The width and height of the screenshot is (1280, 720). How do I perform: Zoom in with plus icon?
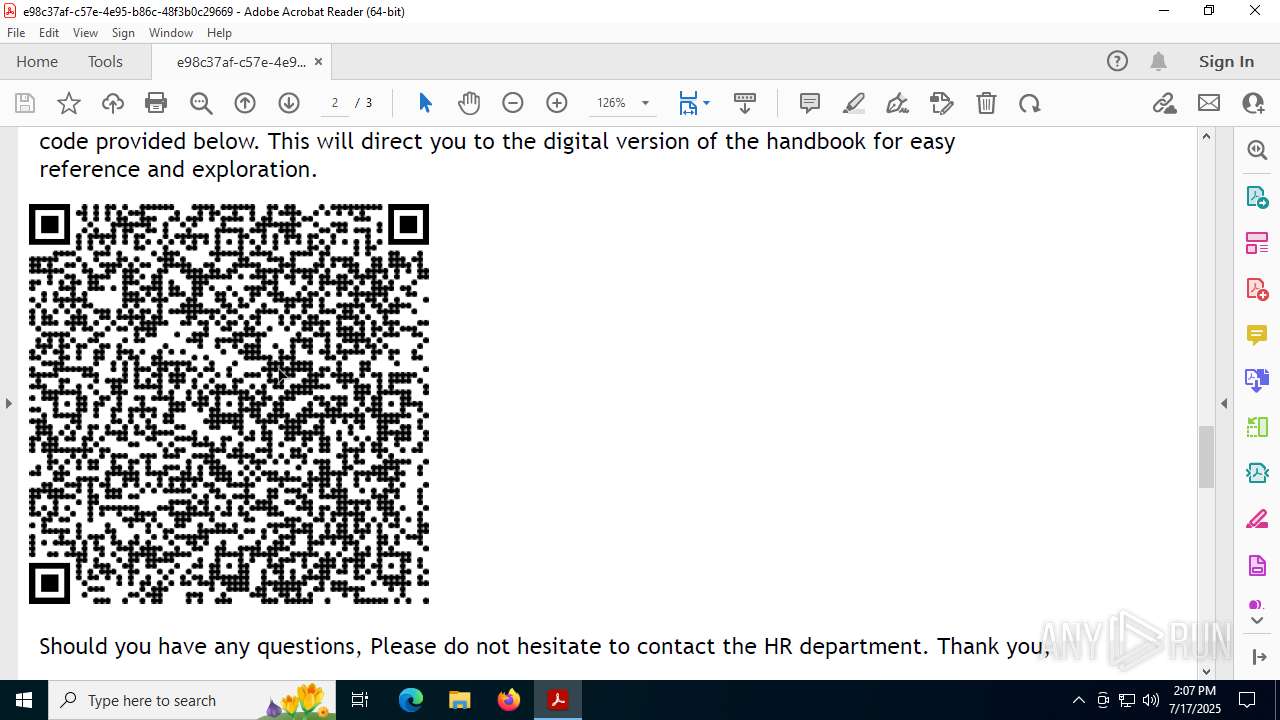tap(557, 103)
